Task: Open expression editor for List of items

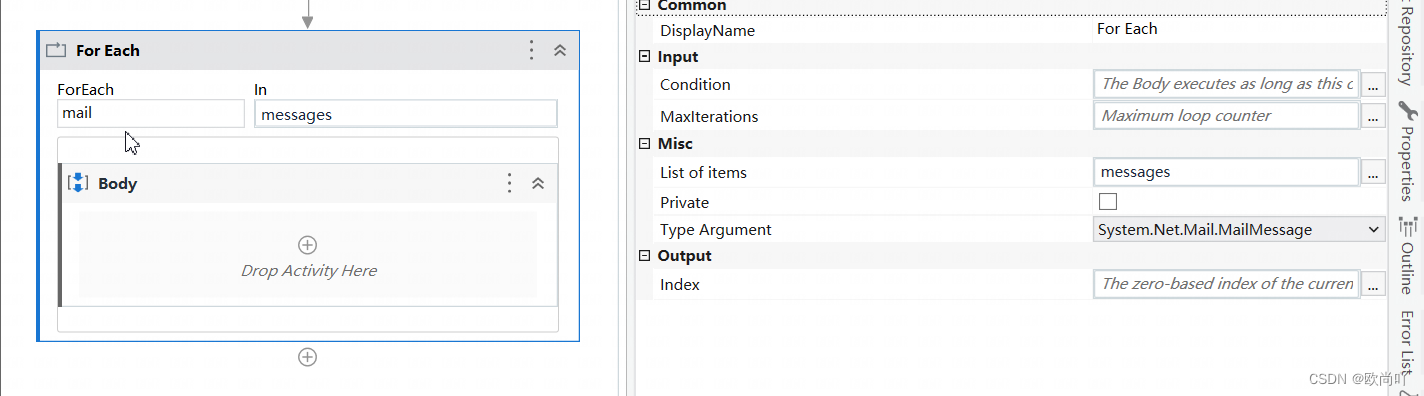Action: (1374, 173)
